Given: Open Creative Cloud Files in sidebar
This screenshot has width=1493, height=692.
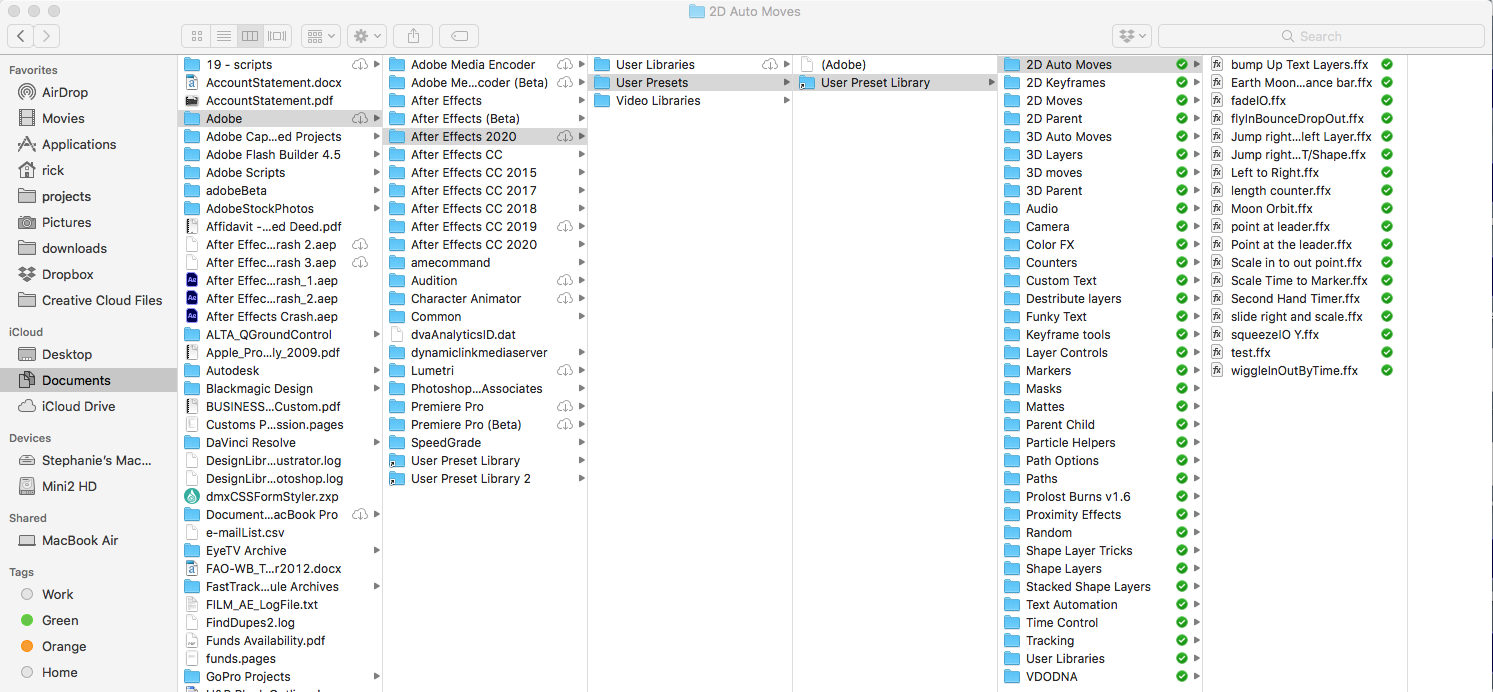Looking at the screenshot, I should pos(102,300).
